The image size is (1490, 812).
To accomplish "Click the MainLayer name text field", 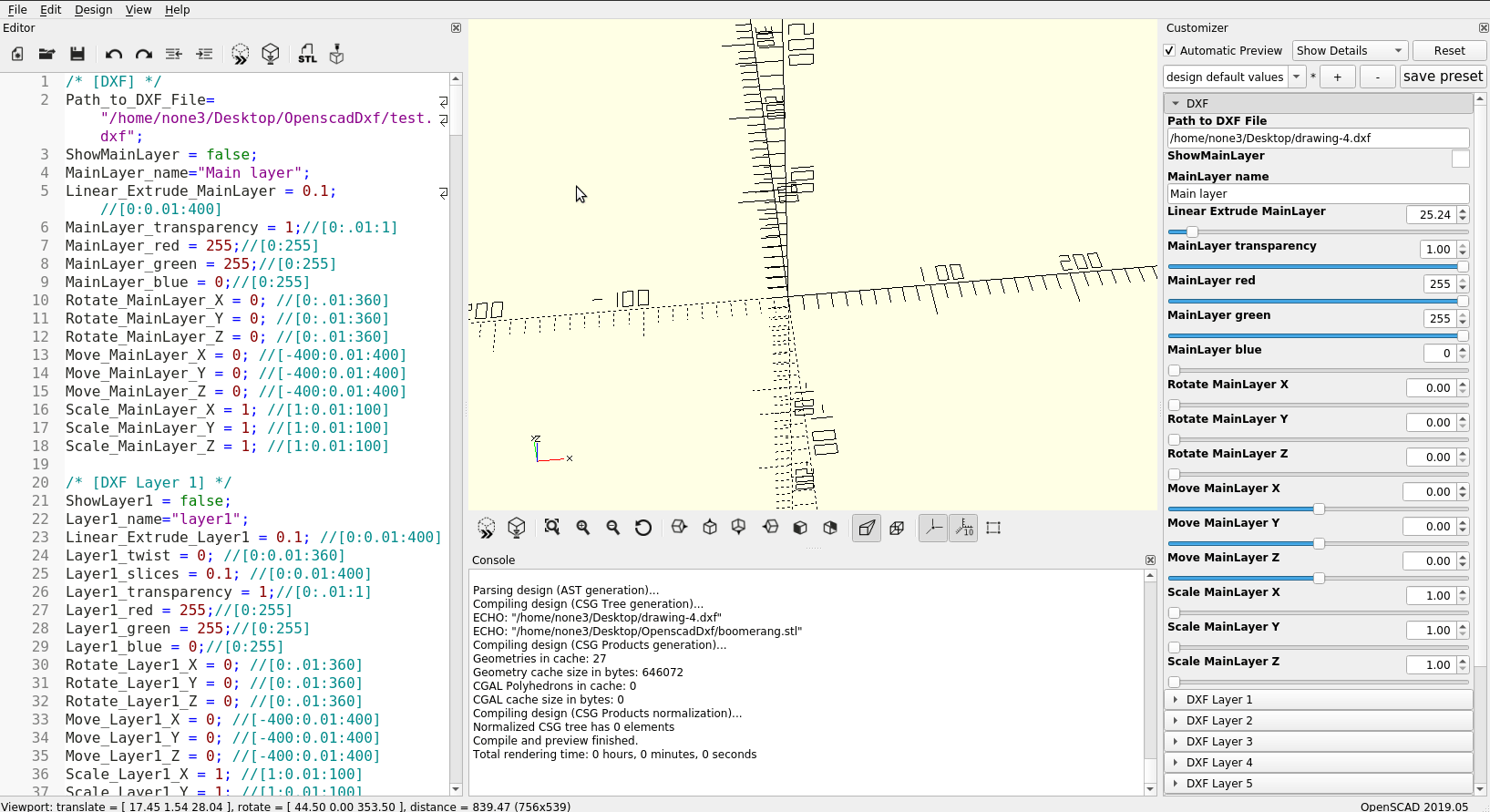I will click(x=1318, y=194).
